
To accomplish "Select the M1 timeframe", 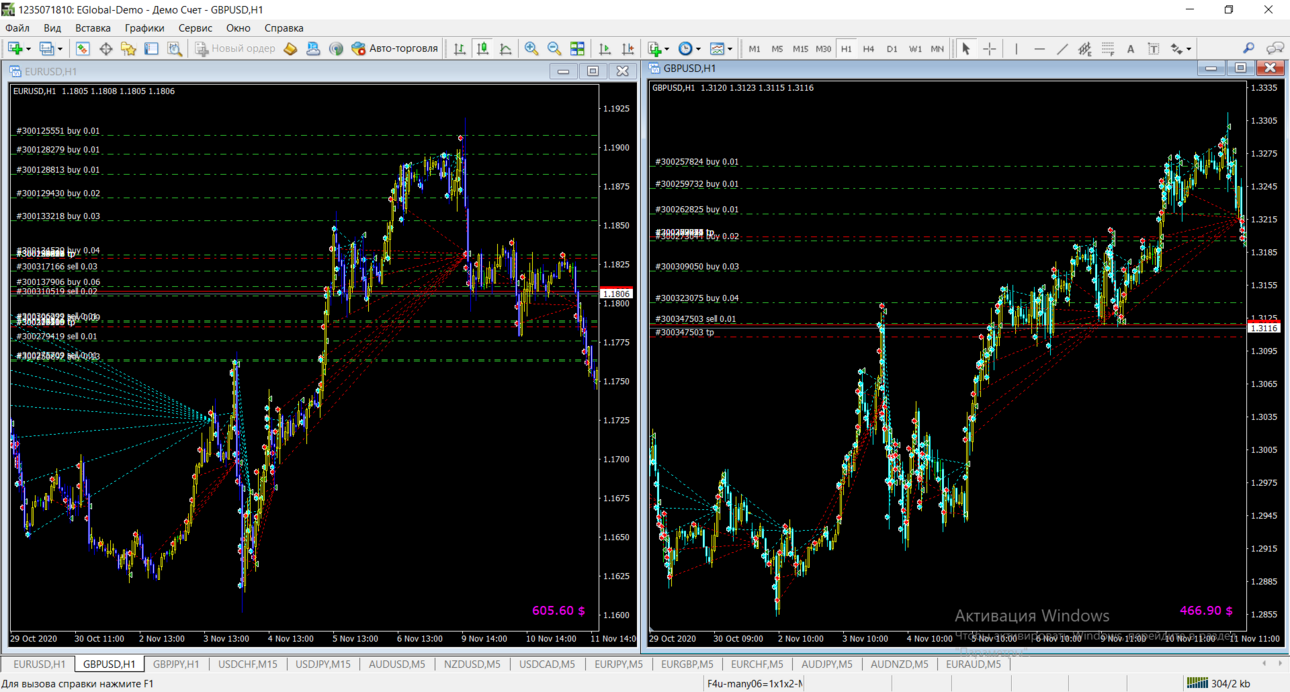I will click(754, 48).
